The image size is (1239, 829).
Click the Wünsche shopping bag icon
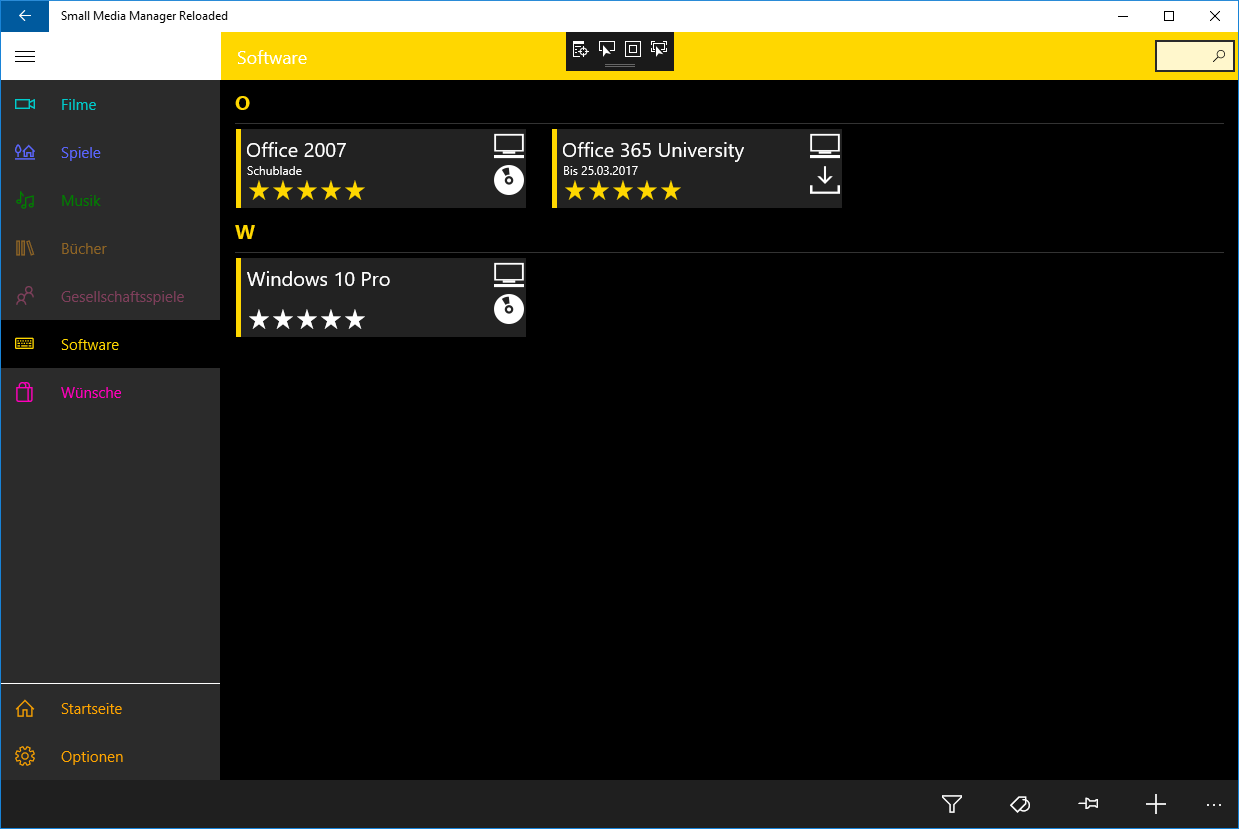(25, 393)
